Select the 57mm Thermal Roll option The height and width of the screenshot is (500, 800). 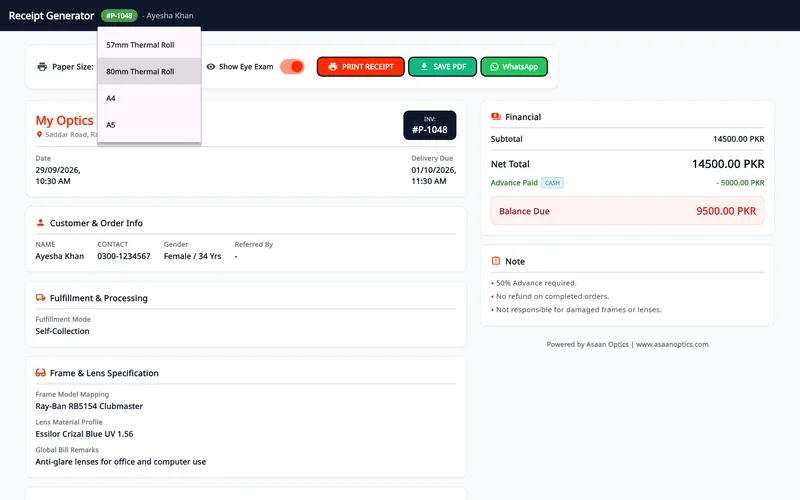(x=149, y=45)
